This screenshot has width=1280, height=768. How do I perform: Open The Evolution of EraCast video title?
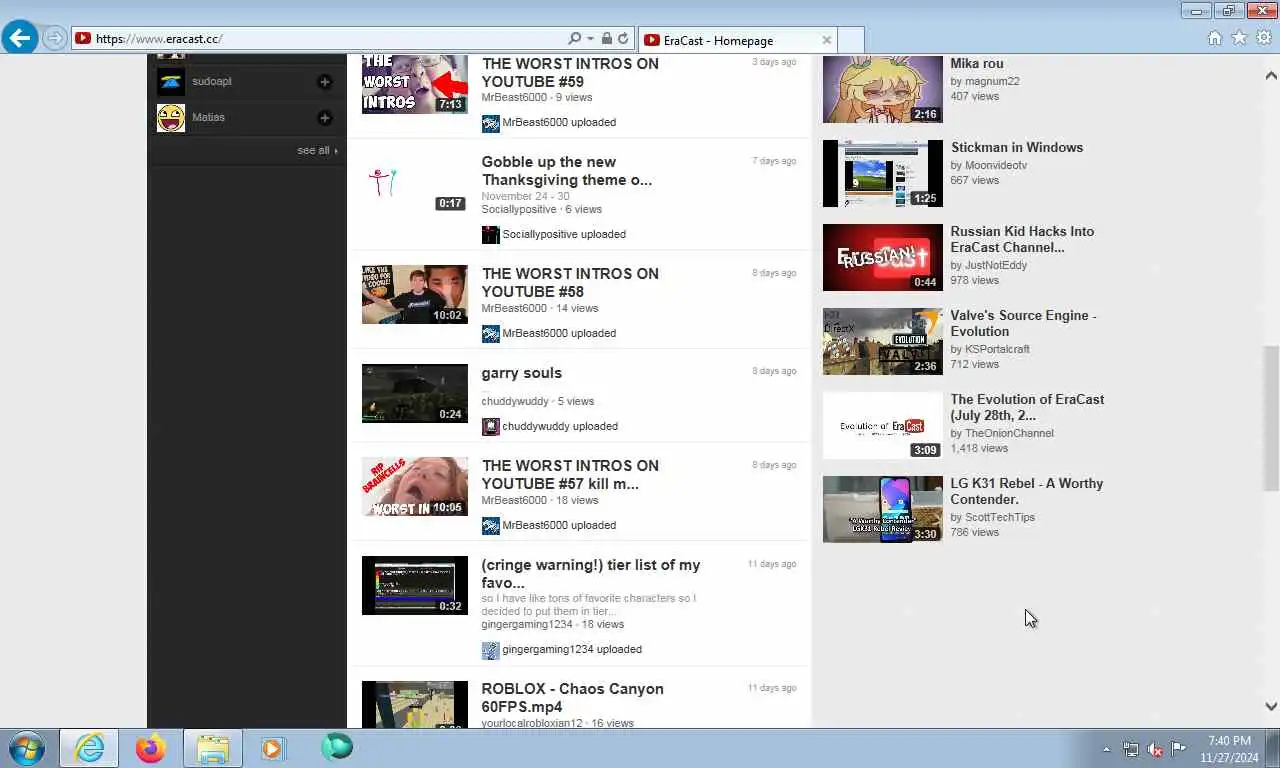pyautogui.click(x=1027, y=407)
